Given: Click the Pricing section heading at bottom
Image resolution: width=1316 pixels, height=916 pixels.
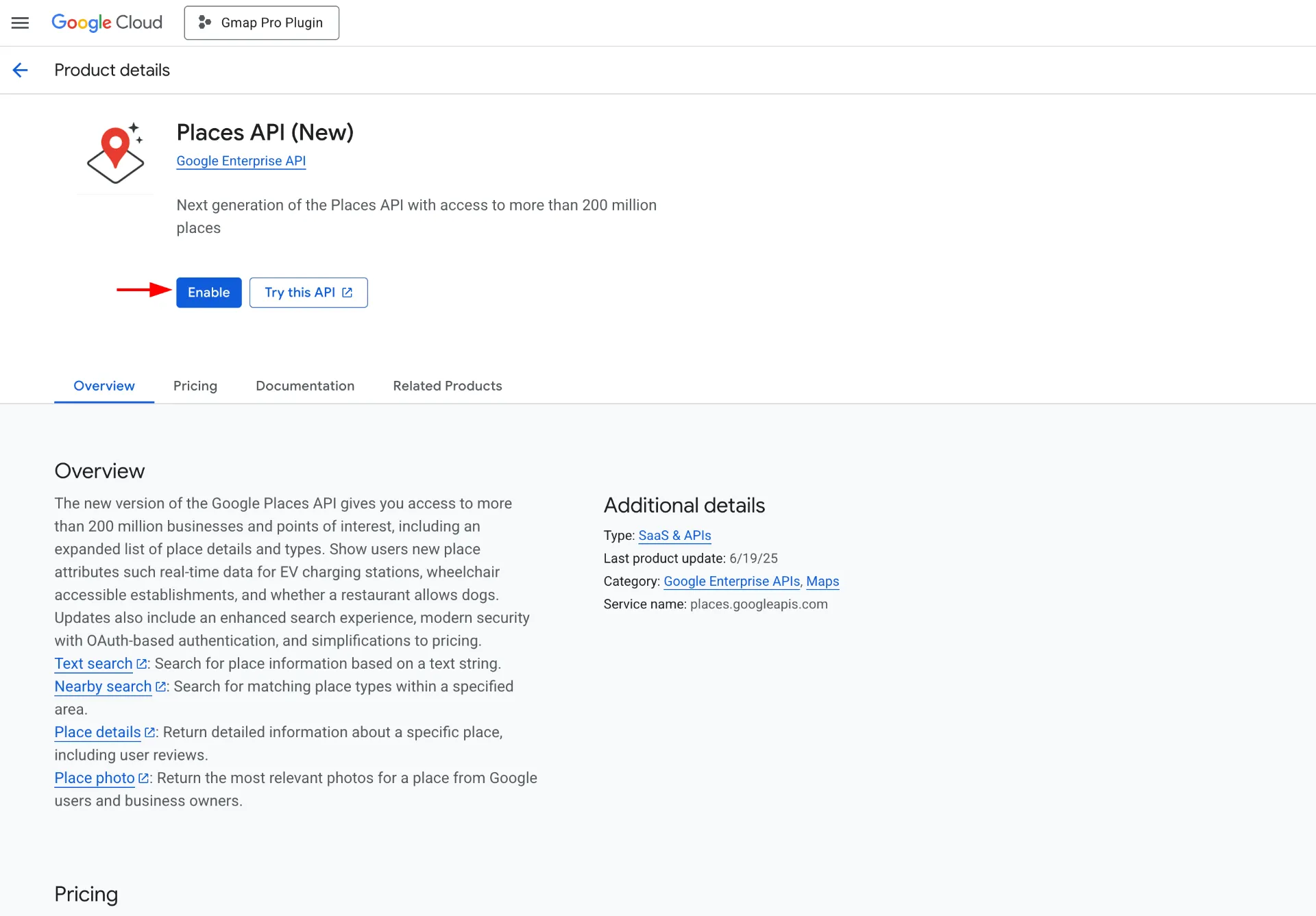Looking at the screenshot, I should pos(86,894).
